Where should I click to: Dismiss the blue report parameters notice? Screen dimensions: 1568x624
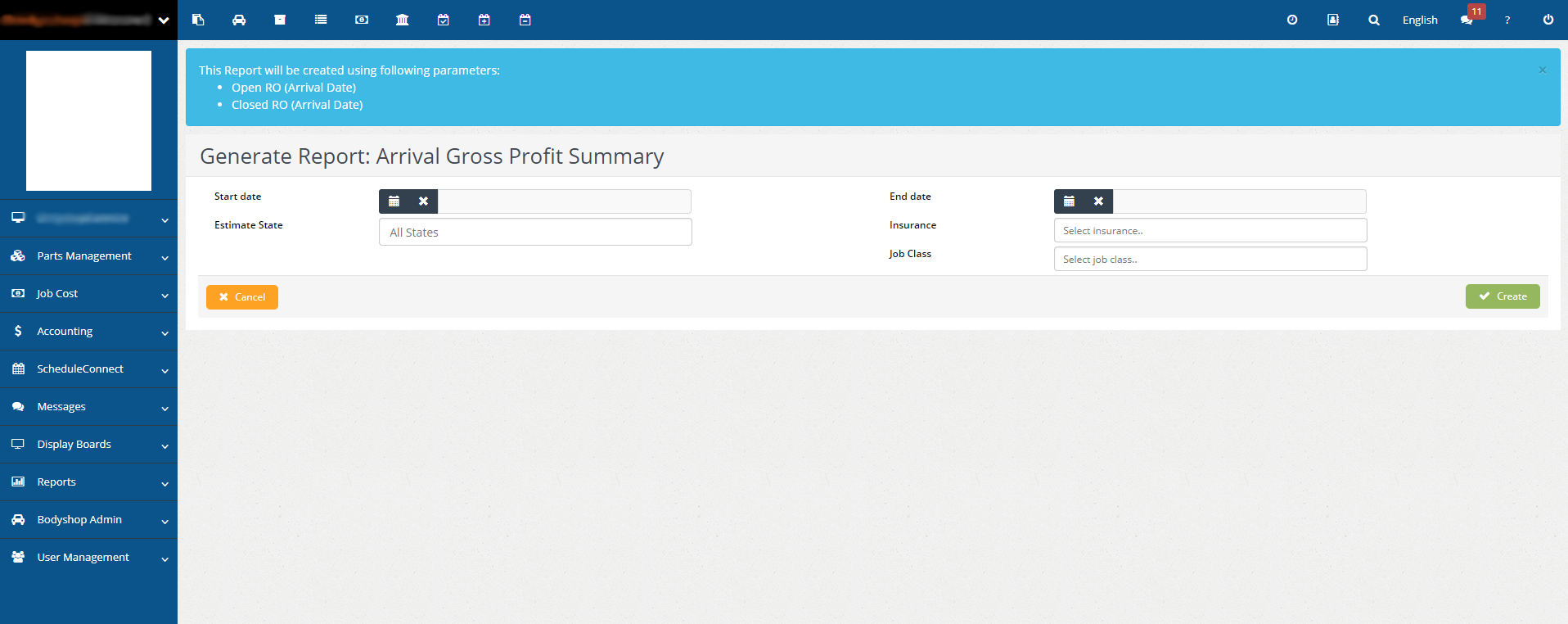[x=1543, y=70]
